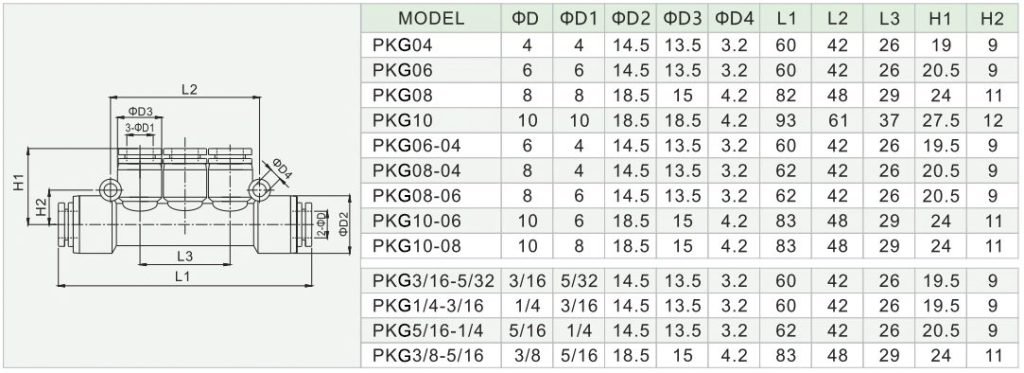Select the PKG3/8-5/16 model entry
Image resolution: width=1024 pixels, height=373 pixels.
click(429, 356)
